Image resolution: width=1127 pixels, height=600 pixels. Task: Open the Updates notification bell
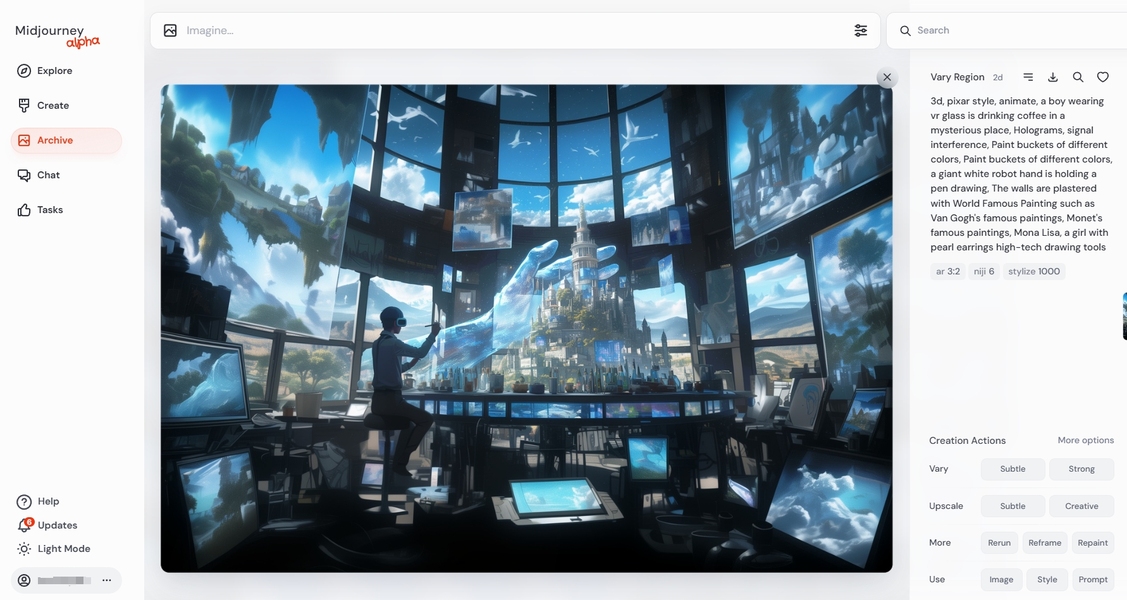(24, 525)
